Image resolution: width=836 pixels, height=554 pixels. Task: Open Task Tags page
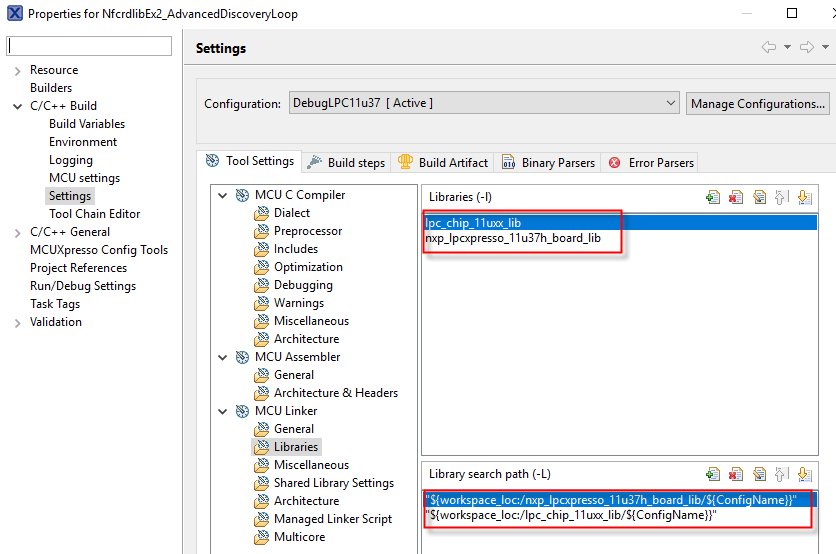pyautogui.click(x=55, y=304)
